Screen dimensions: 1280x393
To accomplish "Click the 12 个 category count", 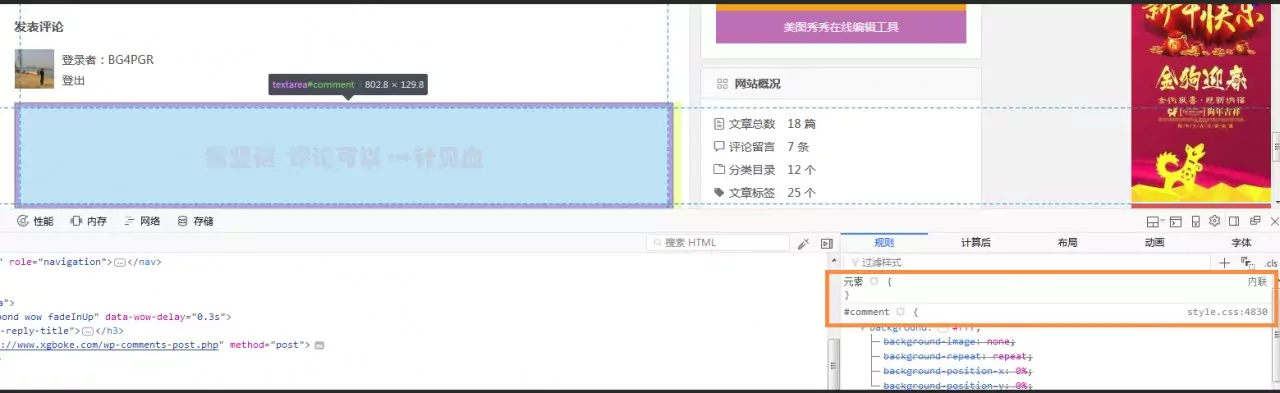I will (x=802, y=170).
